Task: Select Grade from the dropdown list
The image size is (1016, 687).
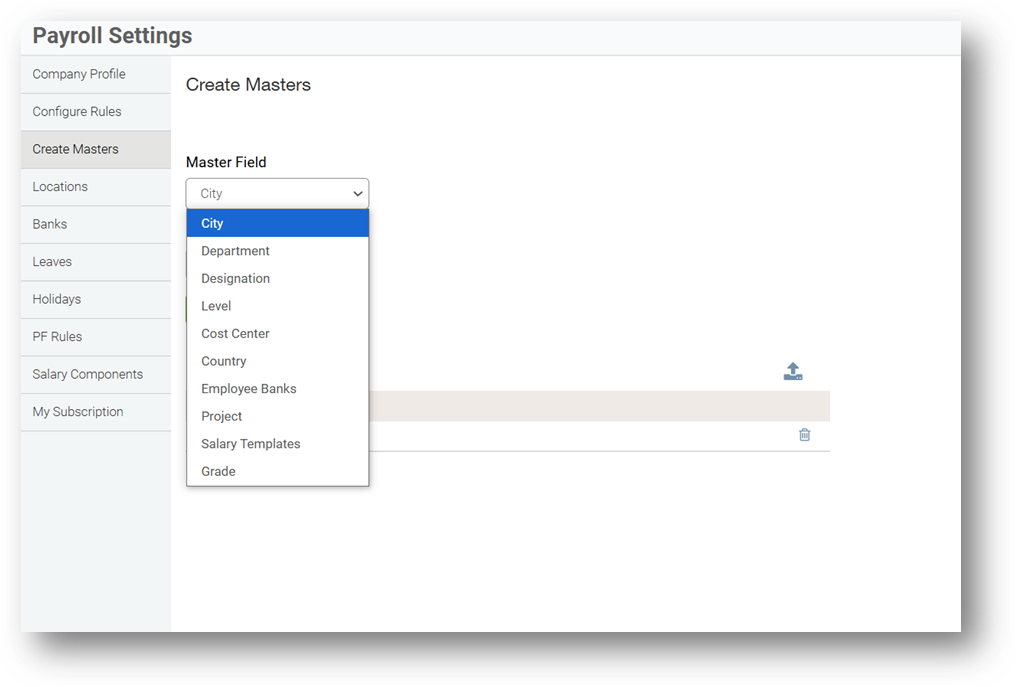Action: 277,471
